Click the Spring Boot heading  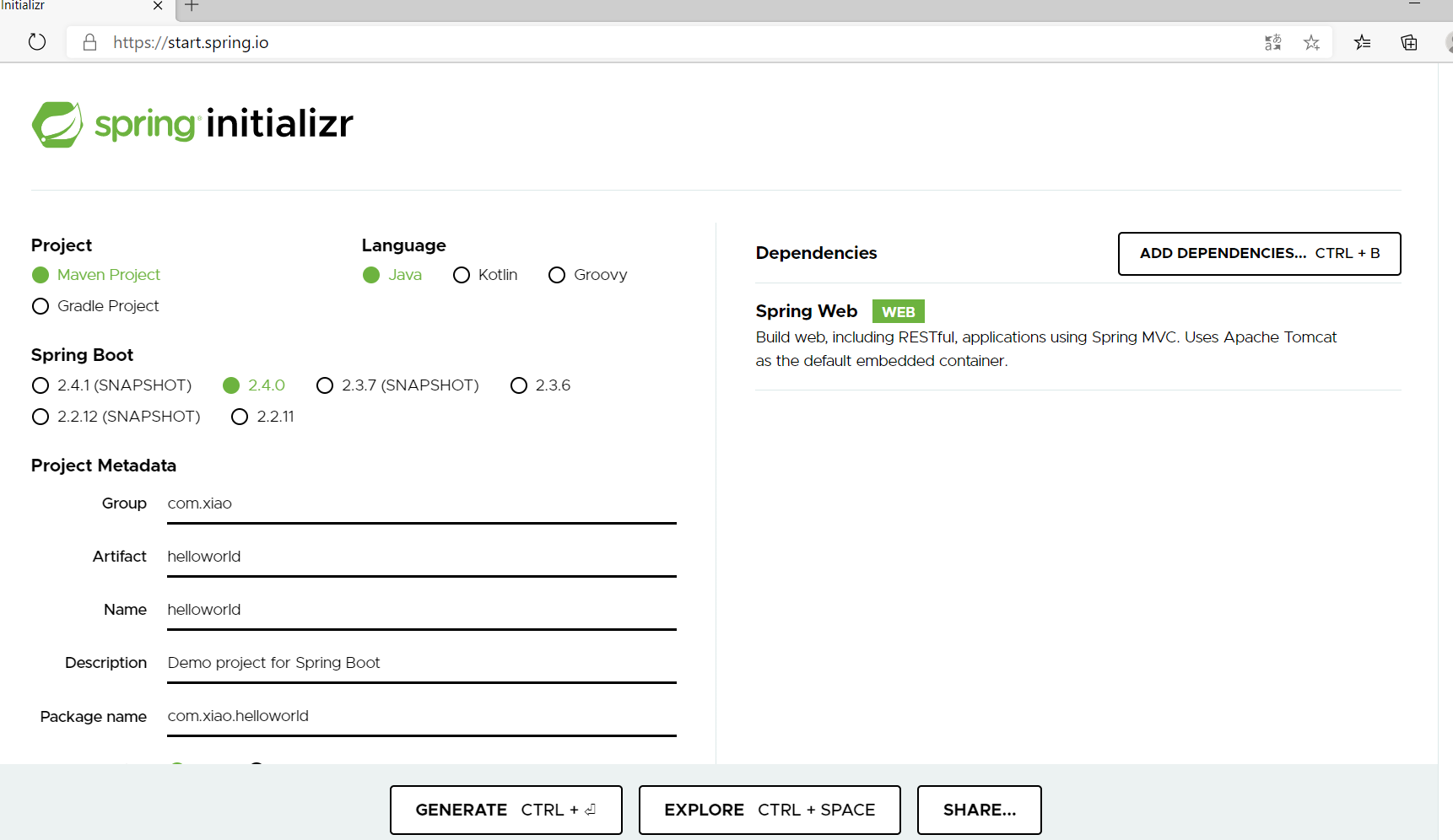pyautogui.click(x=82, y=355)
